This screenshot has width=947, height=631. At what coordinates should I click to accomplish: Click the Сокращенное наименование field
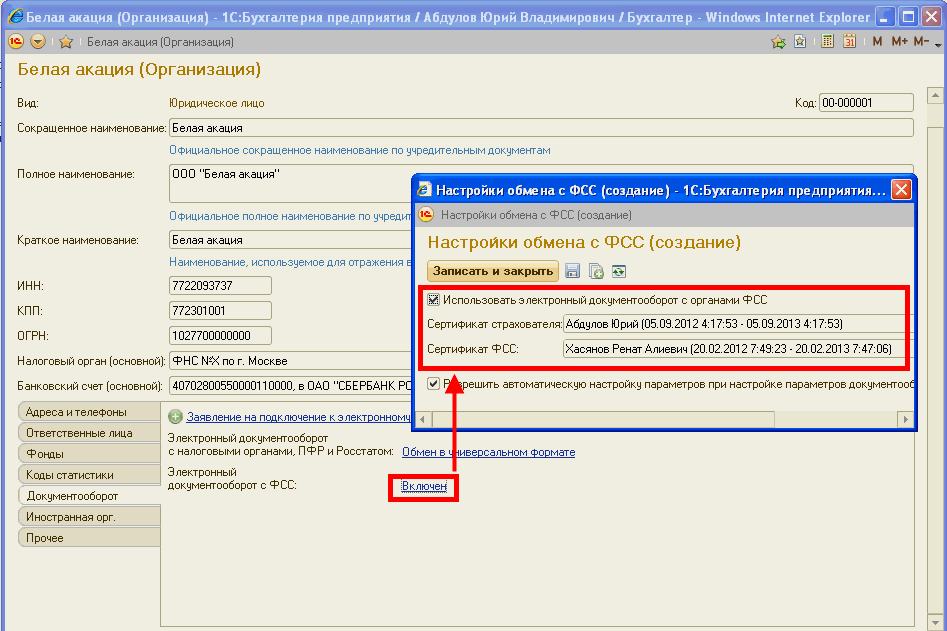point(541,128)
